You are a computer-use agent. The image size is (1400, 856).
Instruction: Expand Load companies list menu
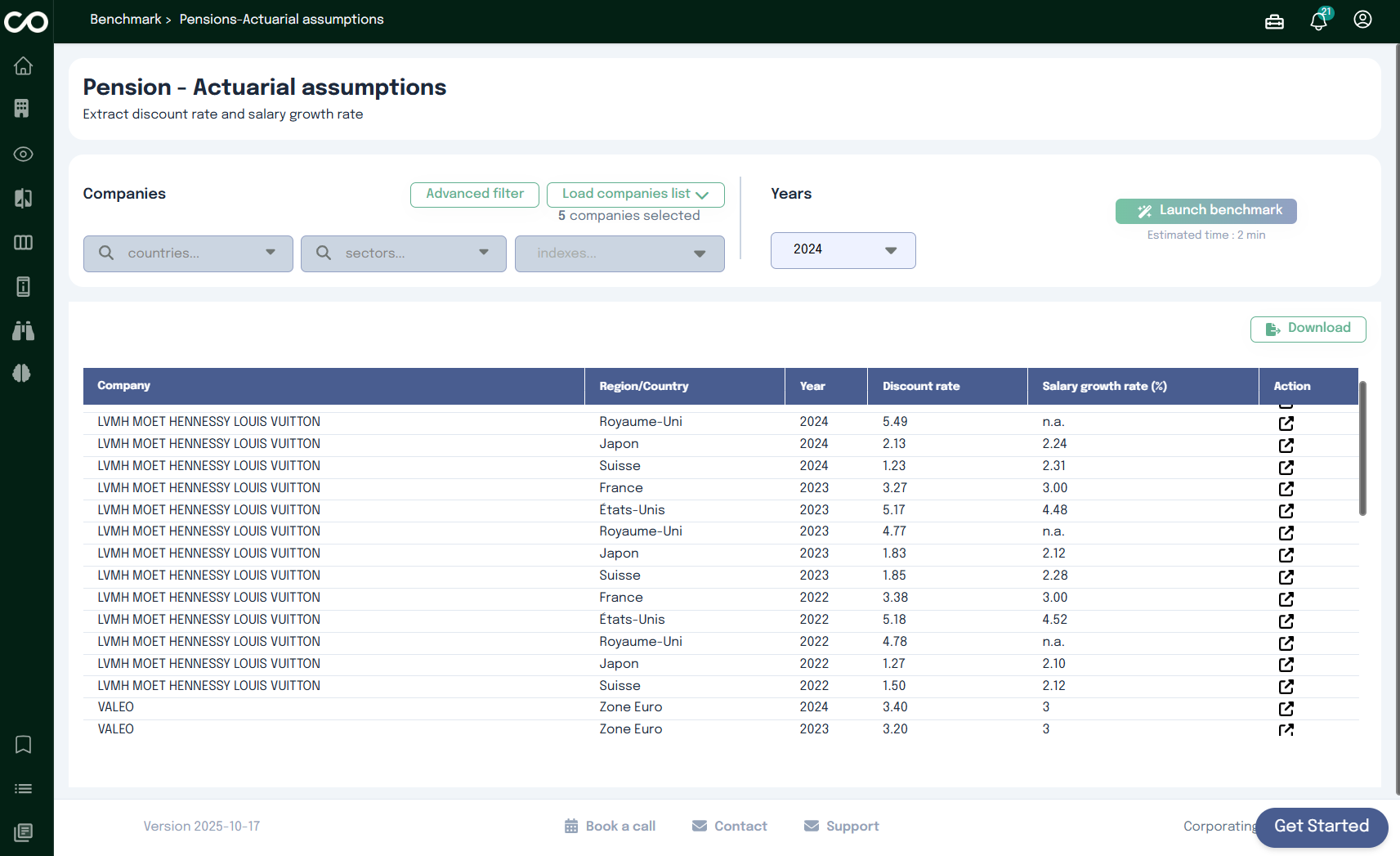[x=635, y=195]
